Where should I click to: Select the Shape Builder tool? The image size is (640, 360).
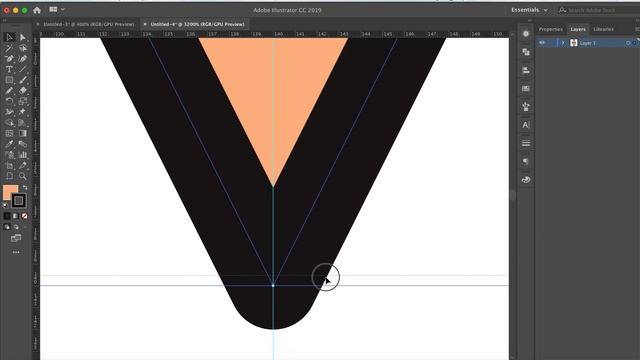9,122
